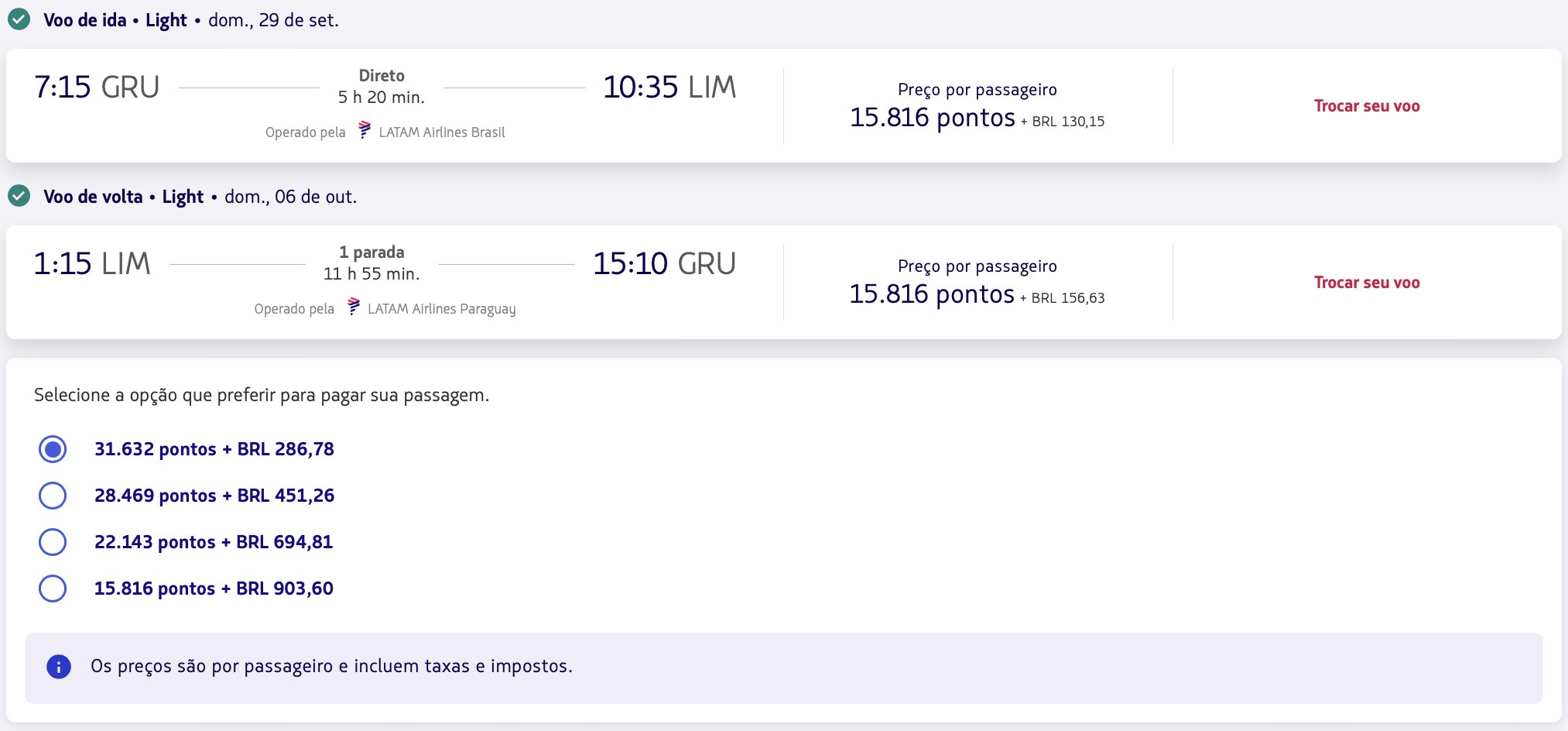Click Trocar seu voo for the return flight
The width and height of the screenshot is (1568, 731).
pyautogui.click(x=1367, y=283)
